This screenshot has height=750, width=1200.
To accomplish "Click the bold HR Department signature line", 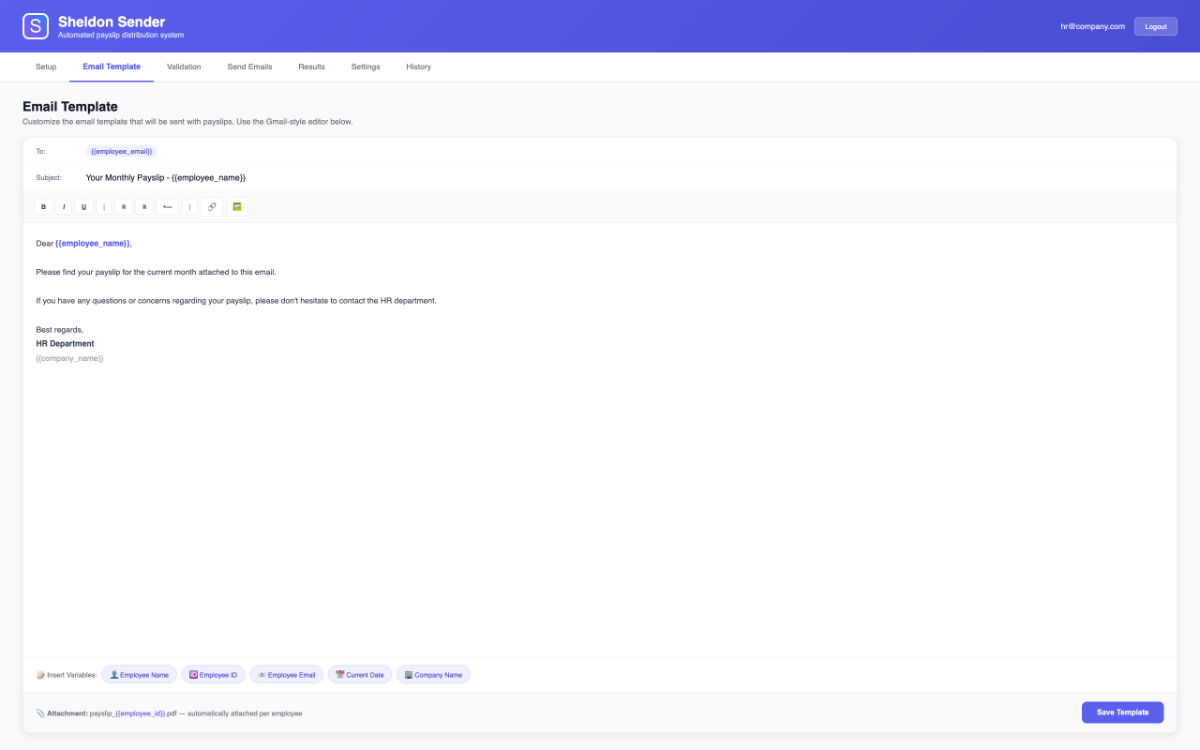I will 65,343.
